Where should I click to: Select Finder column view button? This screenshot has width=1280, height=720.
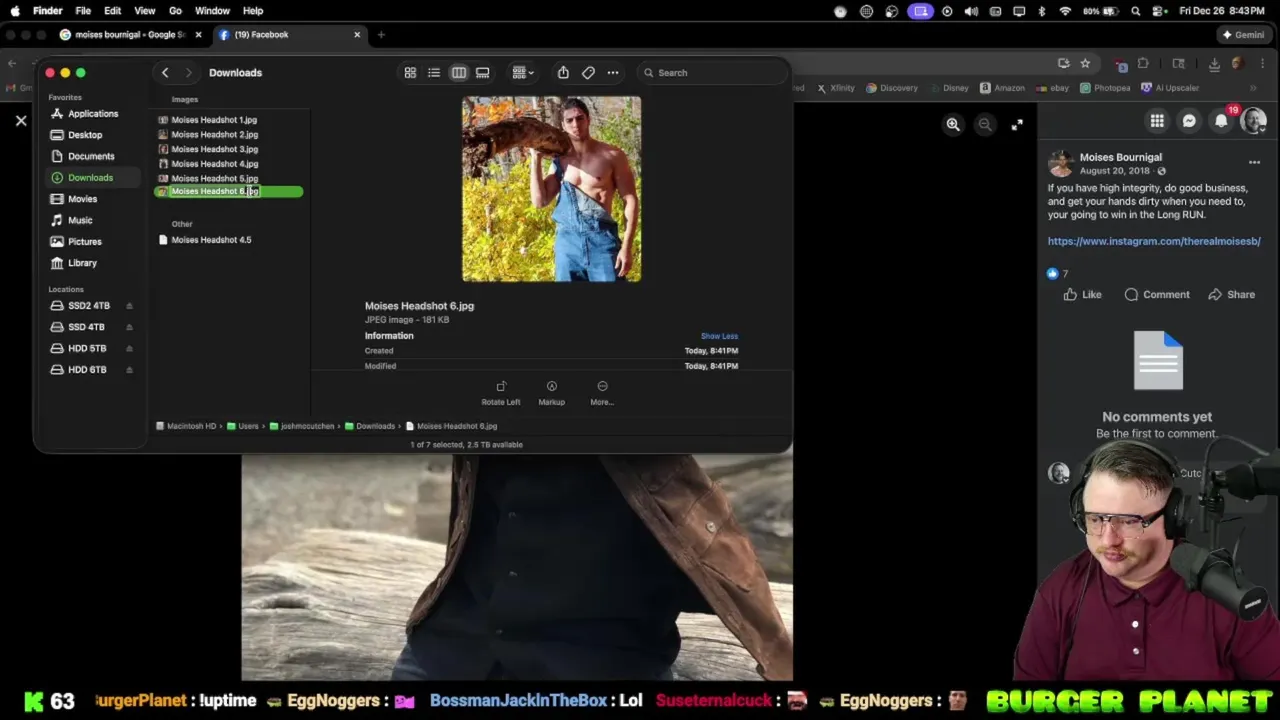(x=459, y=73)
